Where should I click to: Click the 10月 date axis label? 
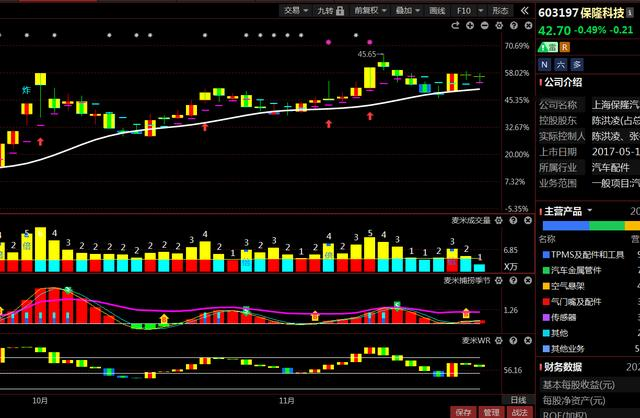click(40, 400)
